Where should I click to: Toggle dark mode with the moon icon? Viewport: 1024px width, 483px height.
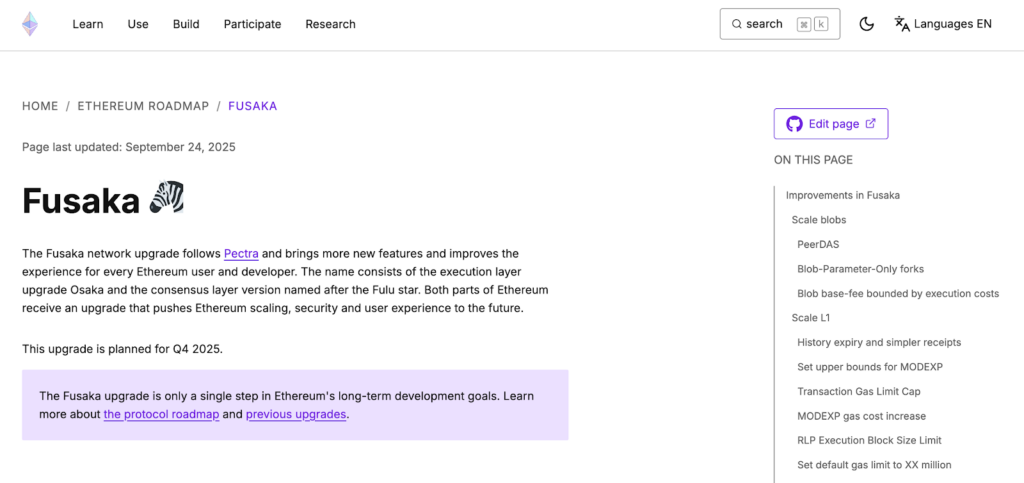click(866, 24)
